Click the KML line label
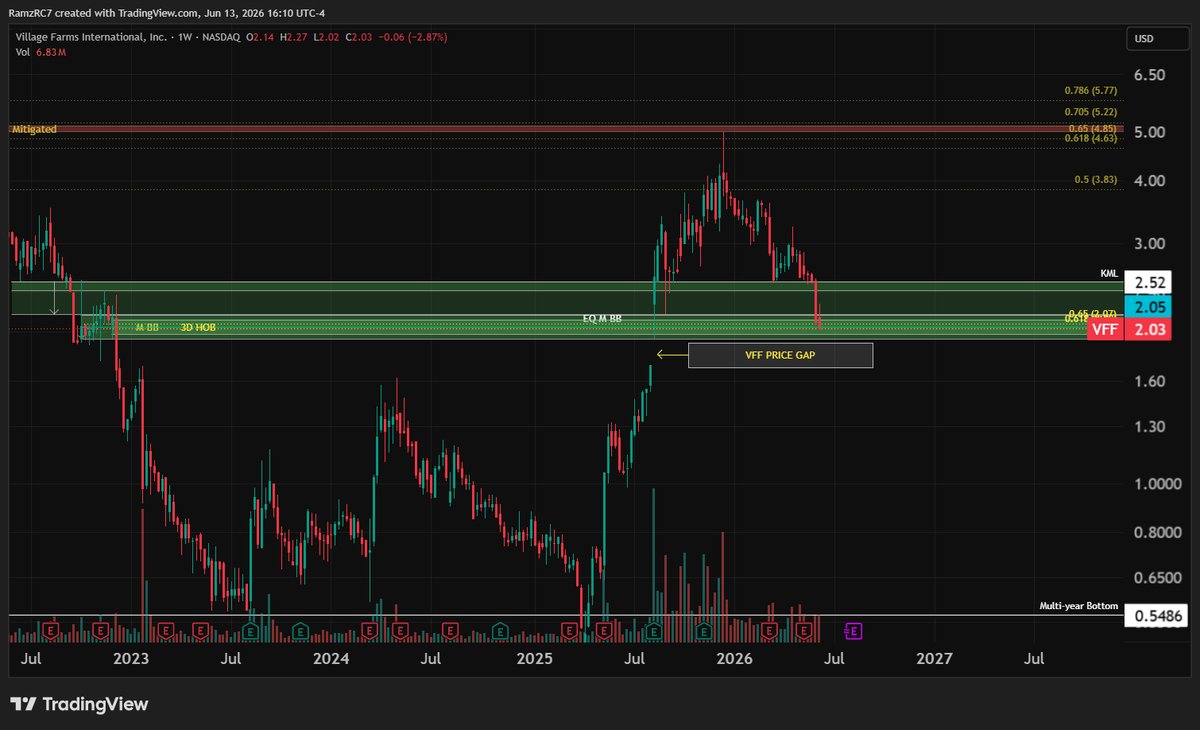This screenshot has height=730, width=1200. point(1107,273)
